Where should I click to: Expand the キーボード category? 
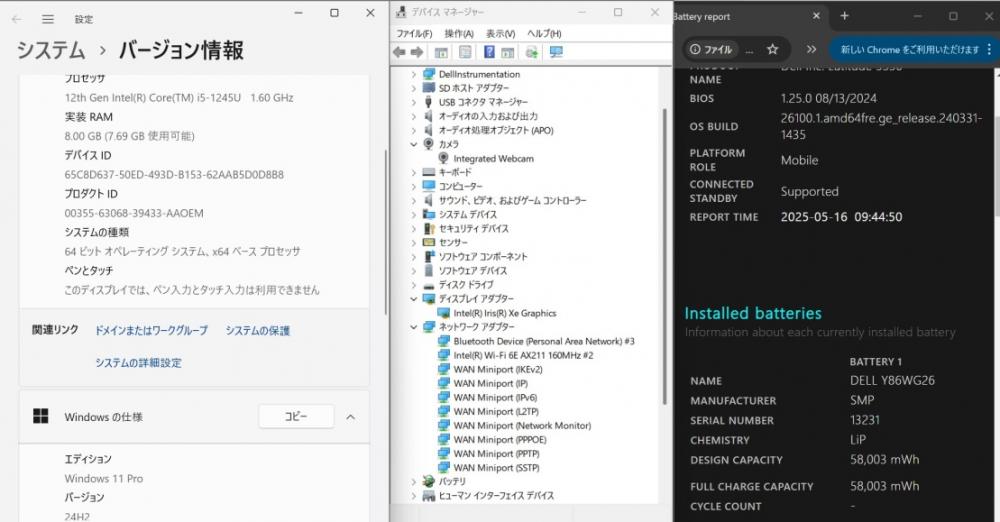pos(414,172)
